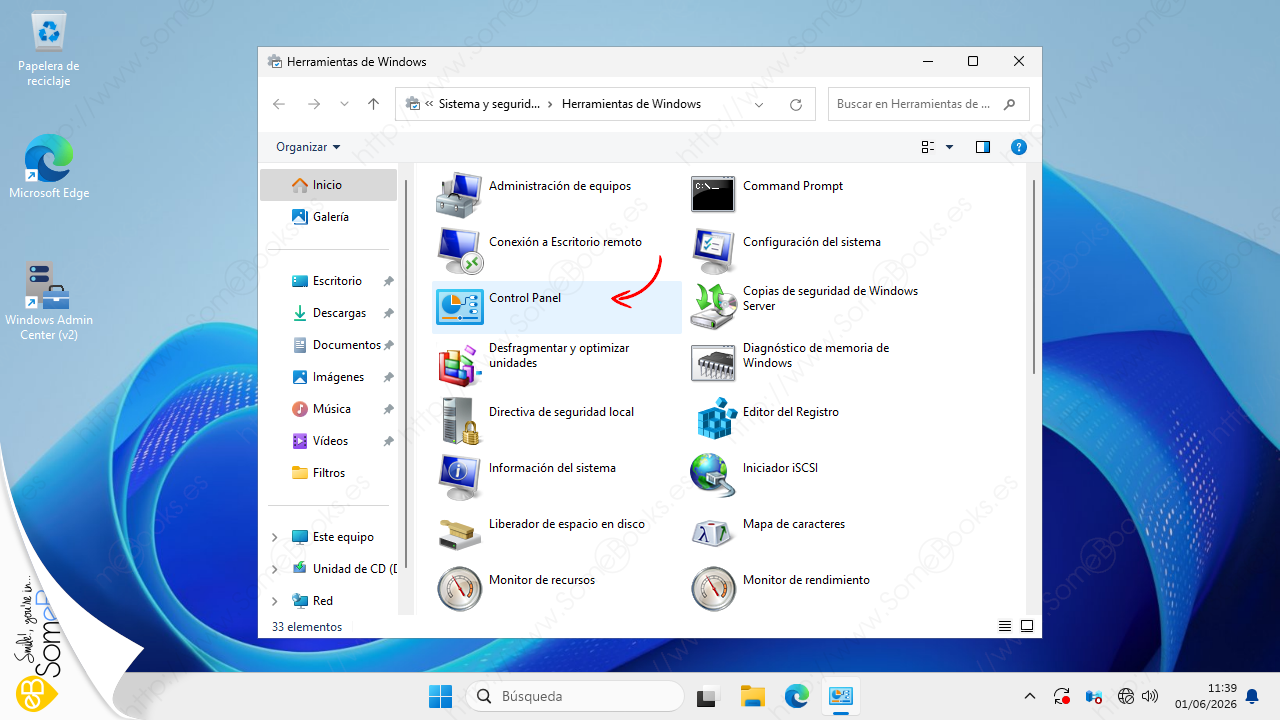Go up one folder level
1280x720 pixels.
click(x=374, y=104)
